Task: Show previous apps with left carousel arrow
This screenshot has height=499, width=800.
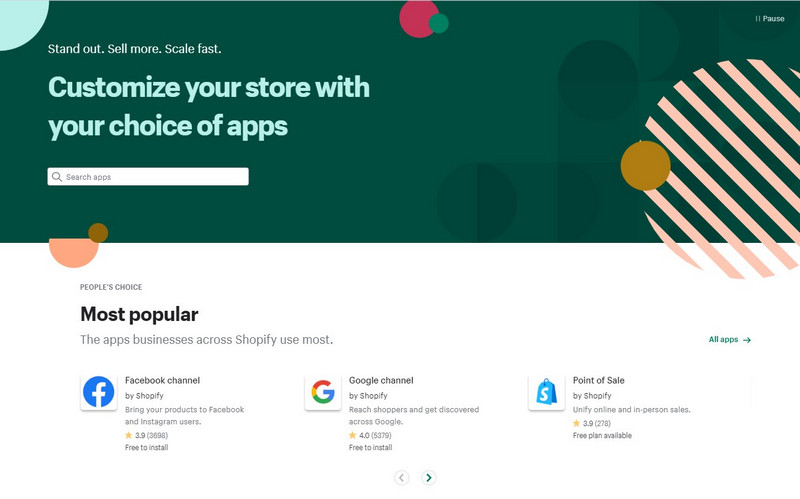Action: (x=402, y=478)
